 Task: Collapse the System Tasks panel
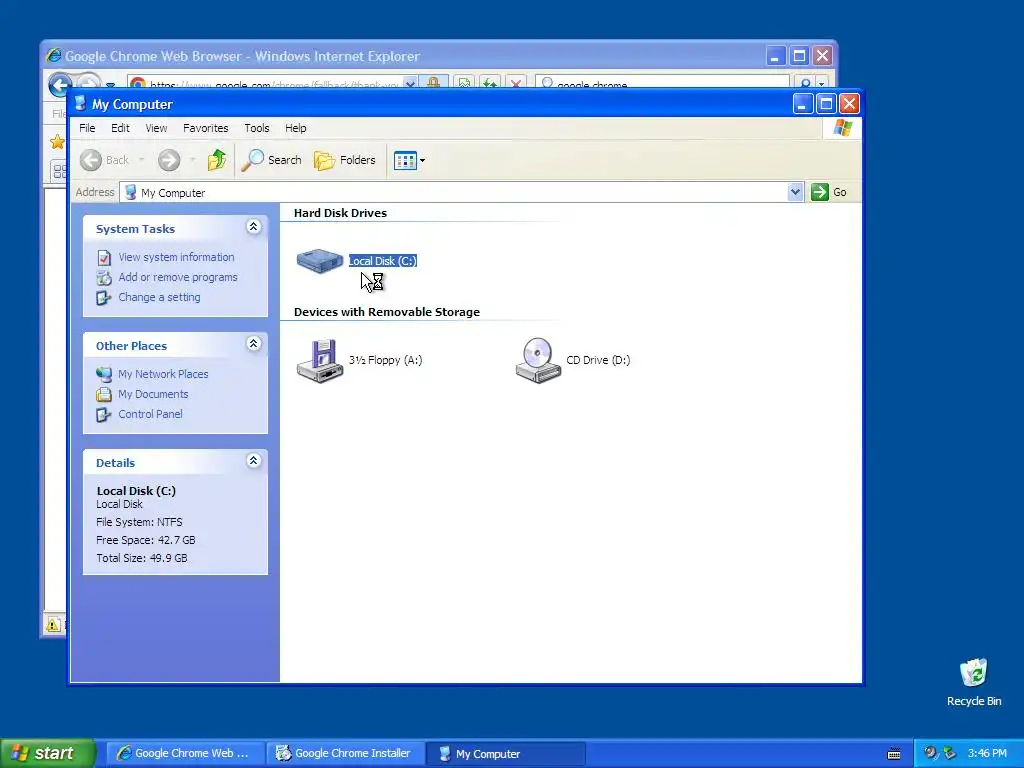coord(253,227)
